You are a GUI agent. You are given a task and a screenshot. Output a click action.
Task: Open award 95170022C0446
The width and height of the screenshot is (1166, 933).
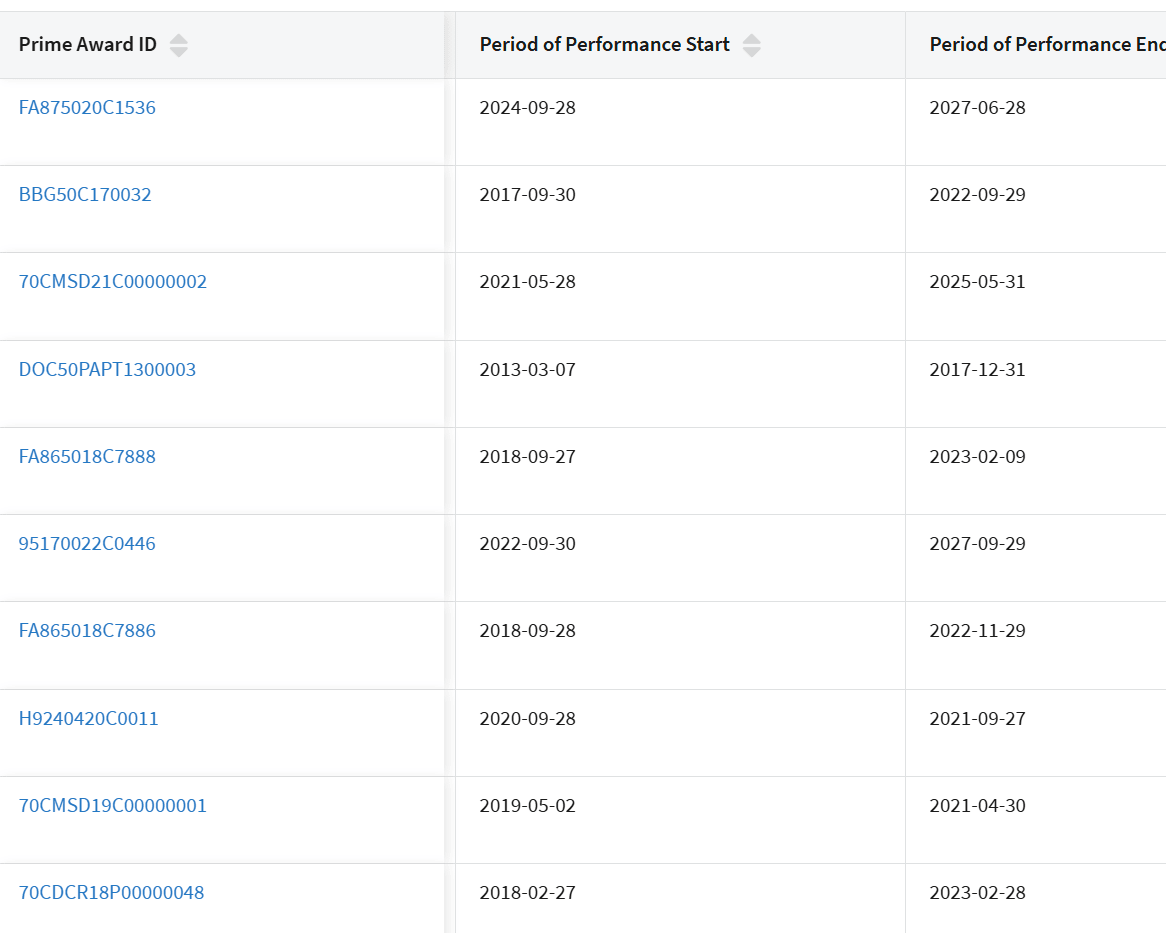coord(87,544)
